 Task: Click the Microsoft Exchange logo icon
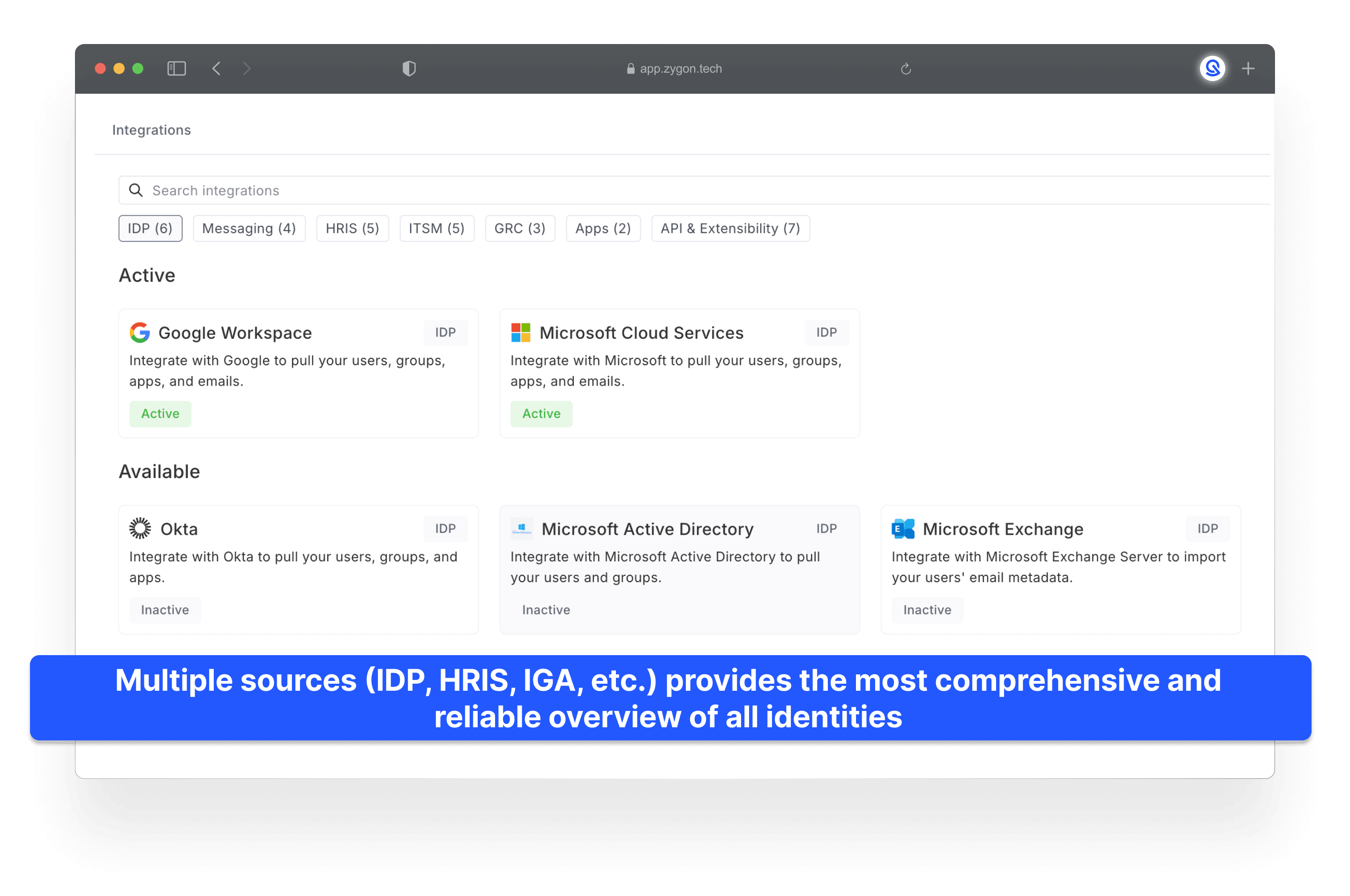pos(903,529)
